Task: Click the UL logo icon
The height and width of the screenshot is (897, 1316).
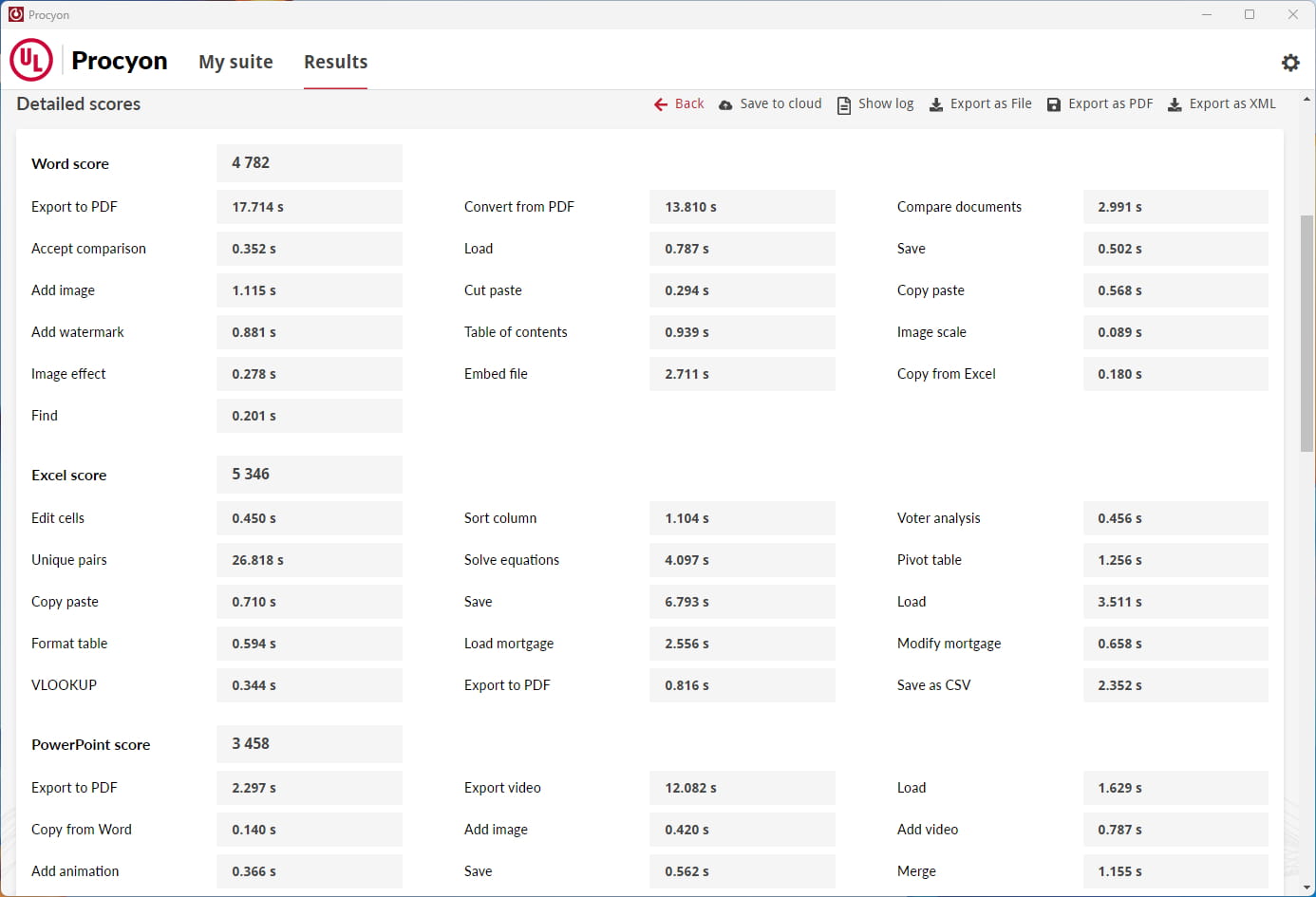Action: 30,60
